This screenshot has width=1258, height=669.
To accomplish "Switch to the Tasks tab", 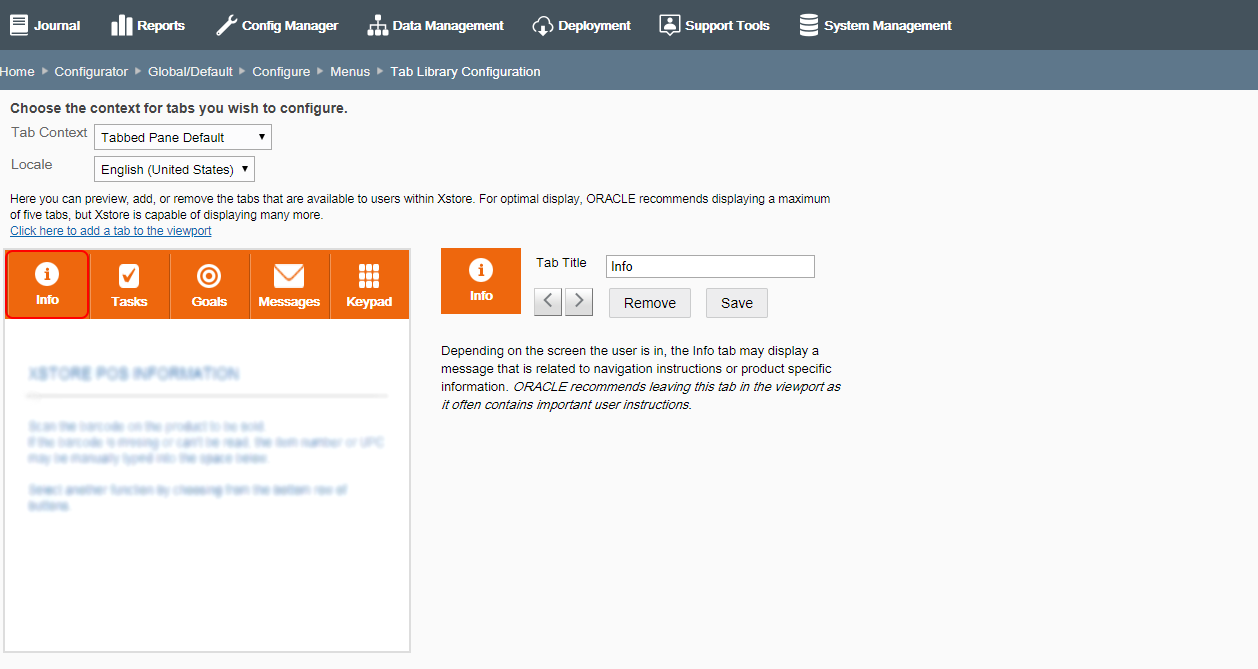I will pos(129,284).
